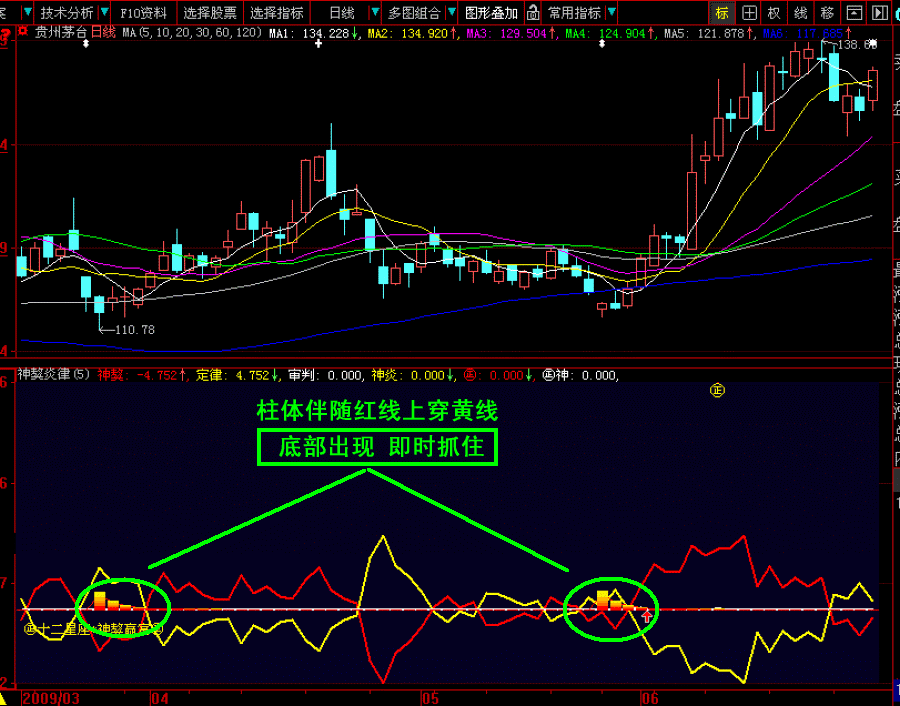
Task: Click the red gear icon beside 贵州茅台
Action: click(x=22, y=31)
